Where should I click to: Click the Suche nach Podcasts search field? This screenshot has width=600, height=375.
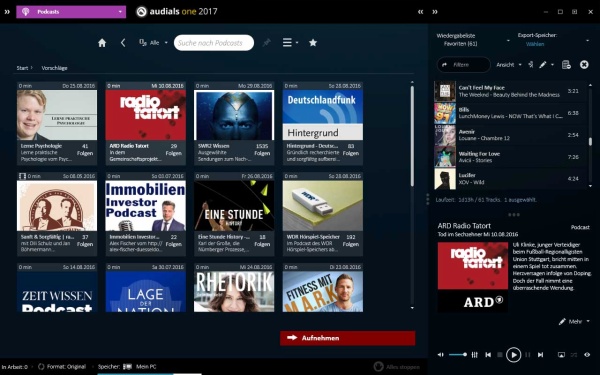click(x=214, y=43)
